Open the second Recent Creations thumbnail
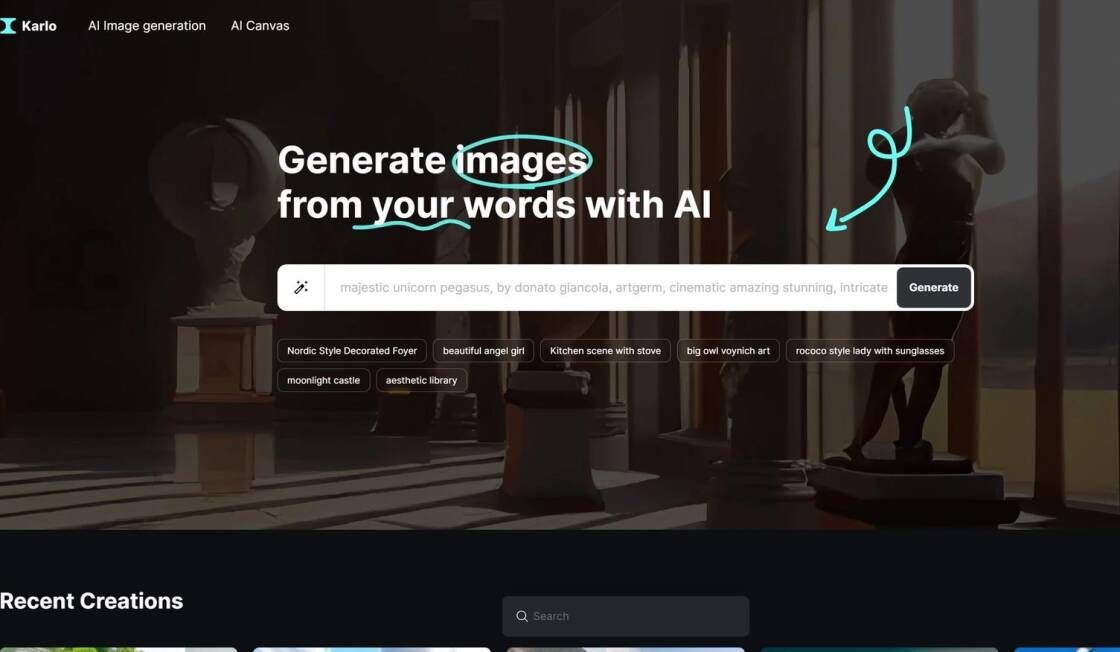Viewport: 1120px width, 652px height. point(372,650)
